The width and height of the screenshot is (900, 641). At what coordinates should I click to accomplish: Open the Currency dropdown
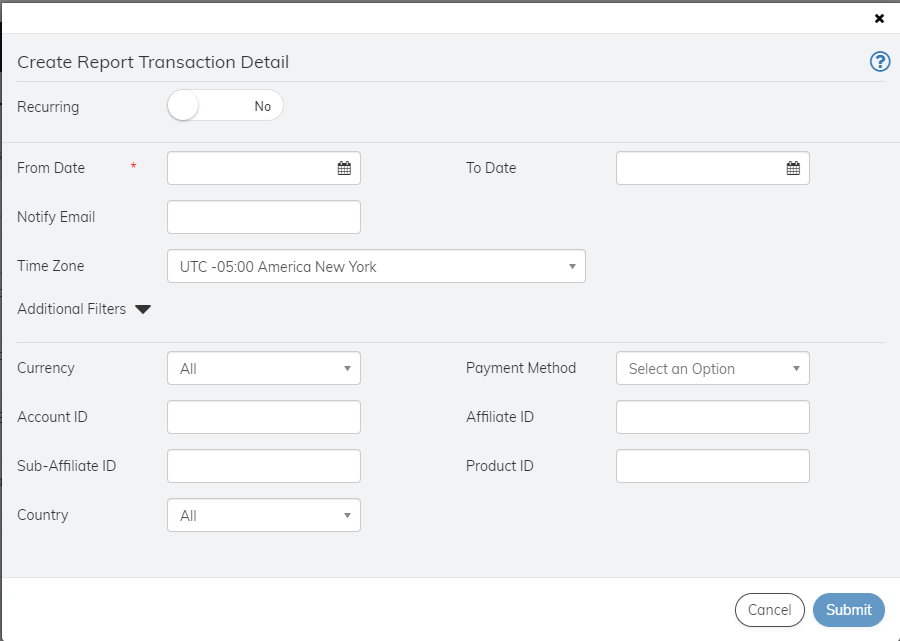[263, 368]
